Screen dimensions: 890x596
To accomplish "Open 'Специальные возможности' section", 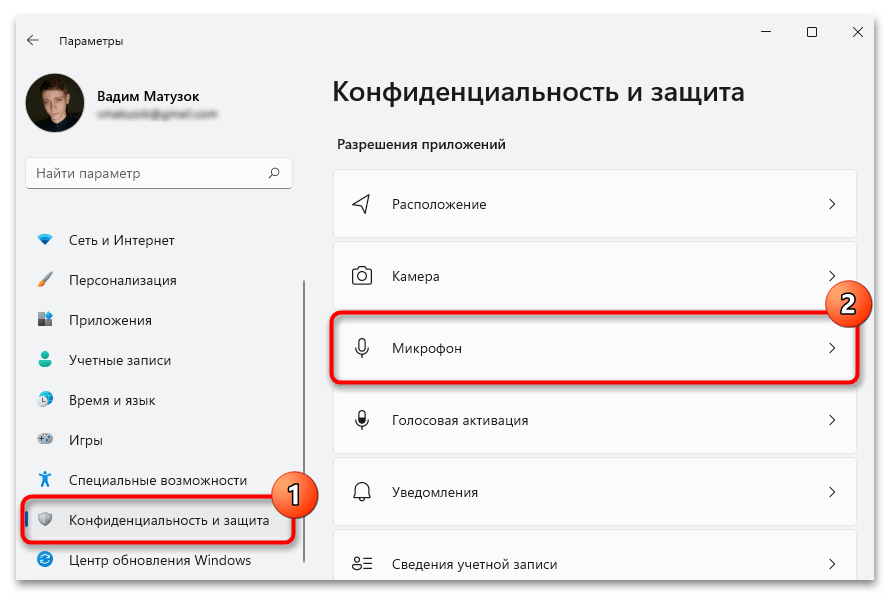I will tap(158, 480).
